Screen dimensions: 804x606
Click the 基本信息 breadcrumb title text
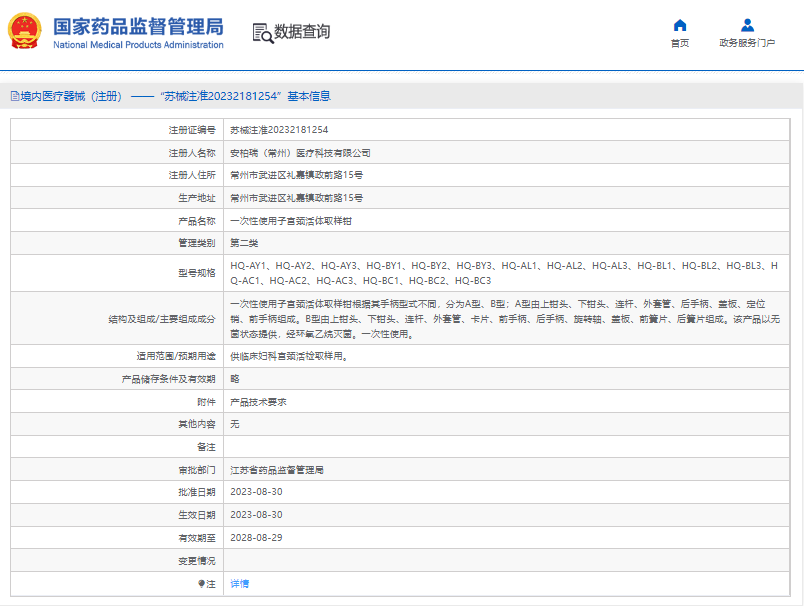click(309, 97)
